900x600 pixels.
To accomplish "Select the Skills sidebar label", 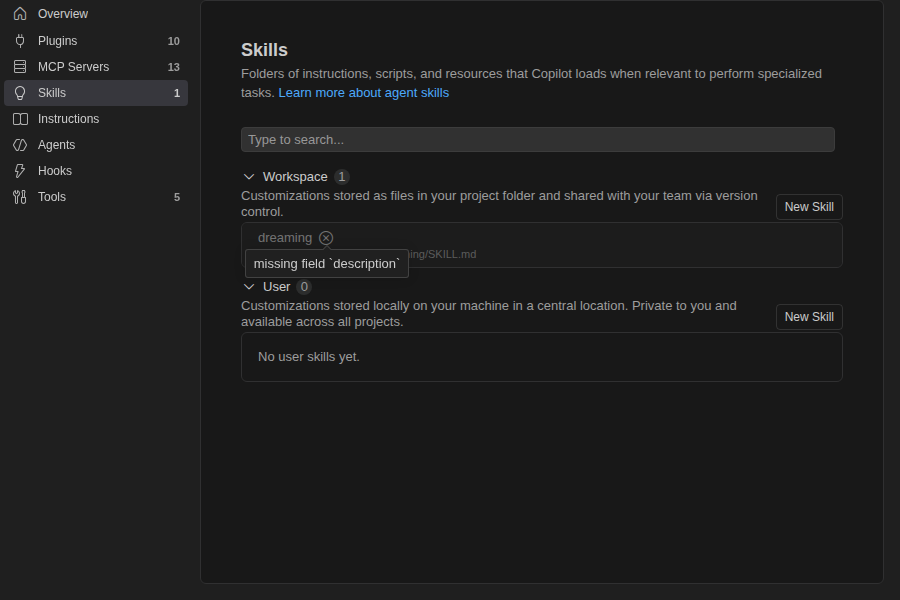I will pyautogui.click(x=52, y=93).
